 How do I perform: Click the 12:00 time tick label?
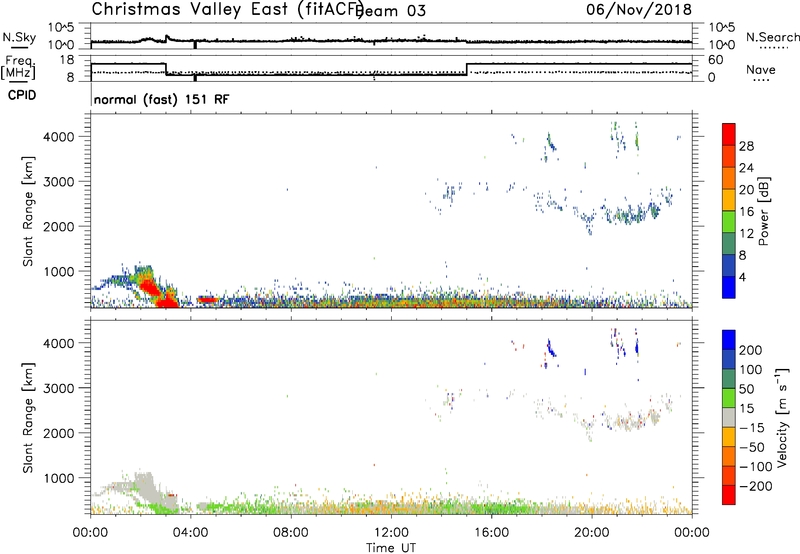[391, 533]
